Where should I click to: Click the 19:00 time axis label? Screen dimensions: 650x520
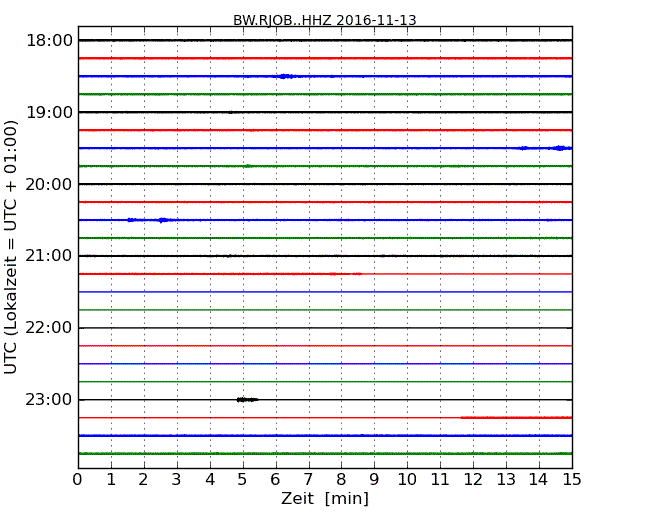pyautogui.click(x=49, y=112)
